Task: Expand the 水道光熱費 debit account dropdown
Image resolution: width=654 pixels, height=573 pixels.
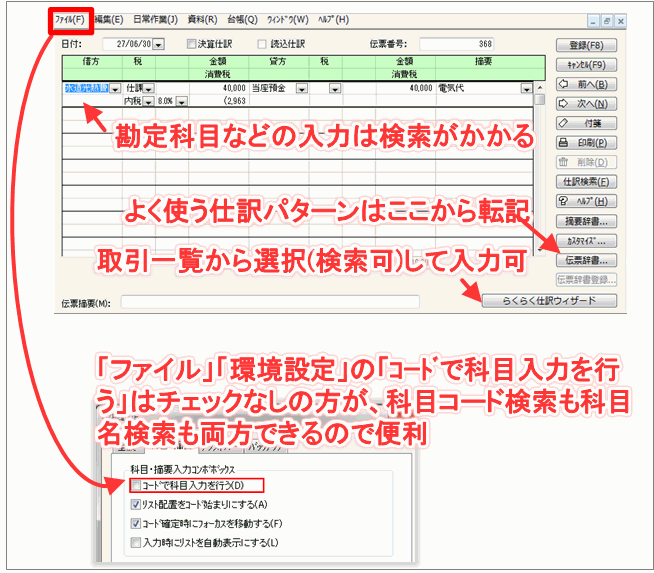Action: click(116, 88)
